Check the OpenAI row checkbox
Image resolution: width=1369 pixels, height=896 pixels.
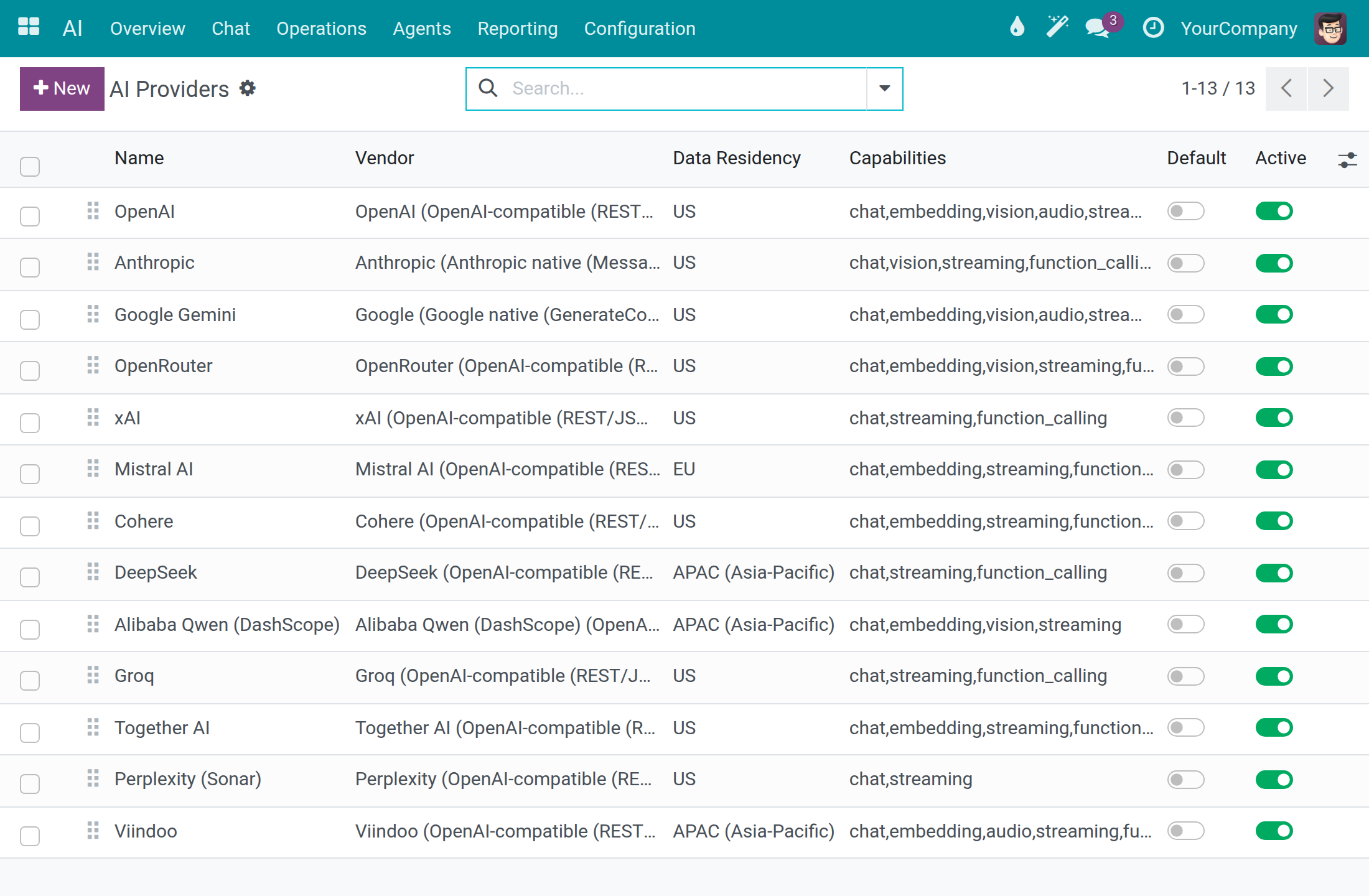[x=30, y=216]
